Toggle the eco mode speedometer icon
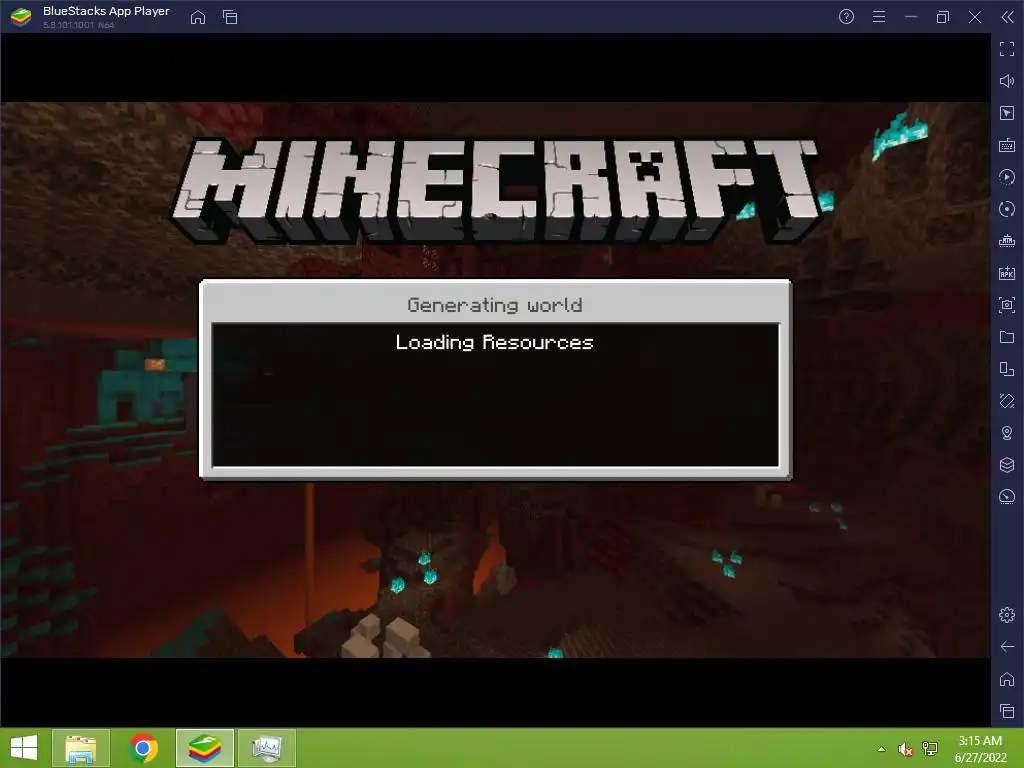1024x768 pixels. (1006, 497)
